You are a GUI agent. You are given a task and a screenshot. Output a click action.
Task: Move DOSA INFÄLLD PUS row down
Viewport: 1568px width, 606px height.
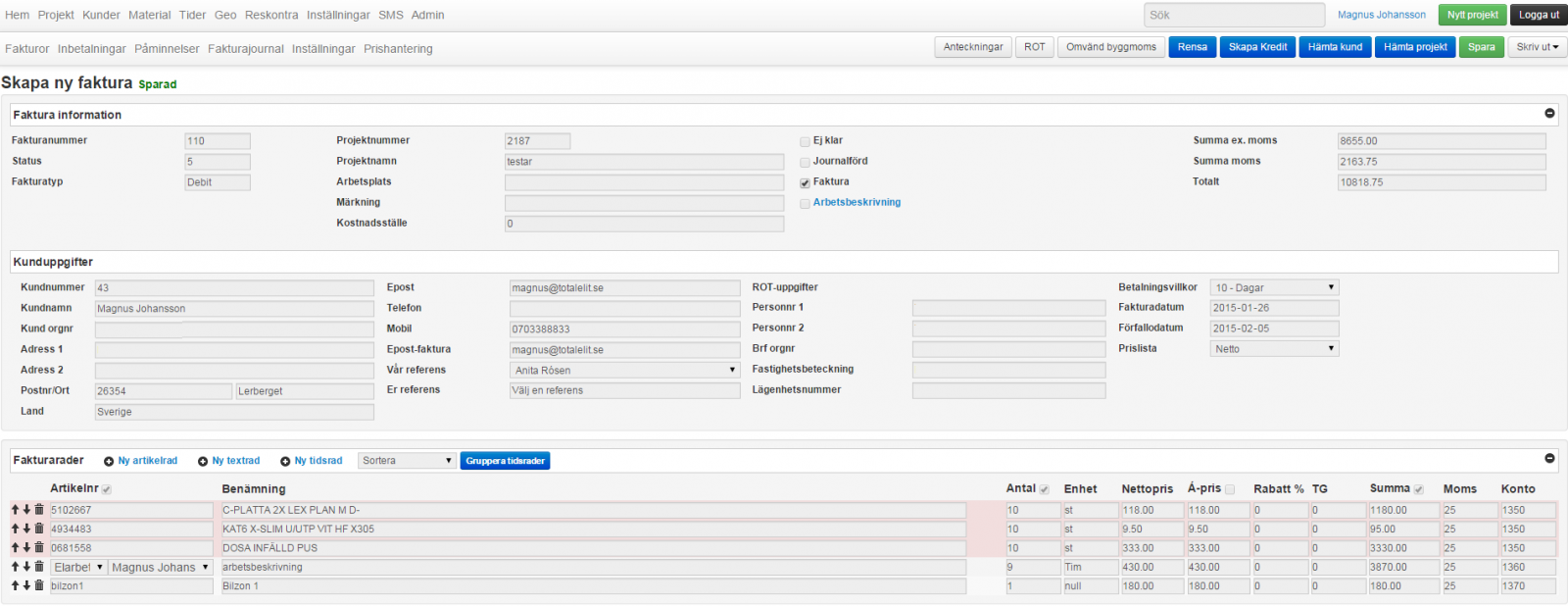point(27,547)
